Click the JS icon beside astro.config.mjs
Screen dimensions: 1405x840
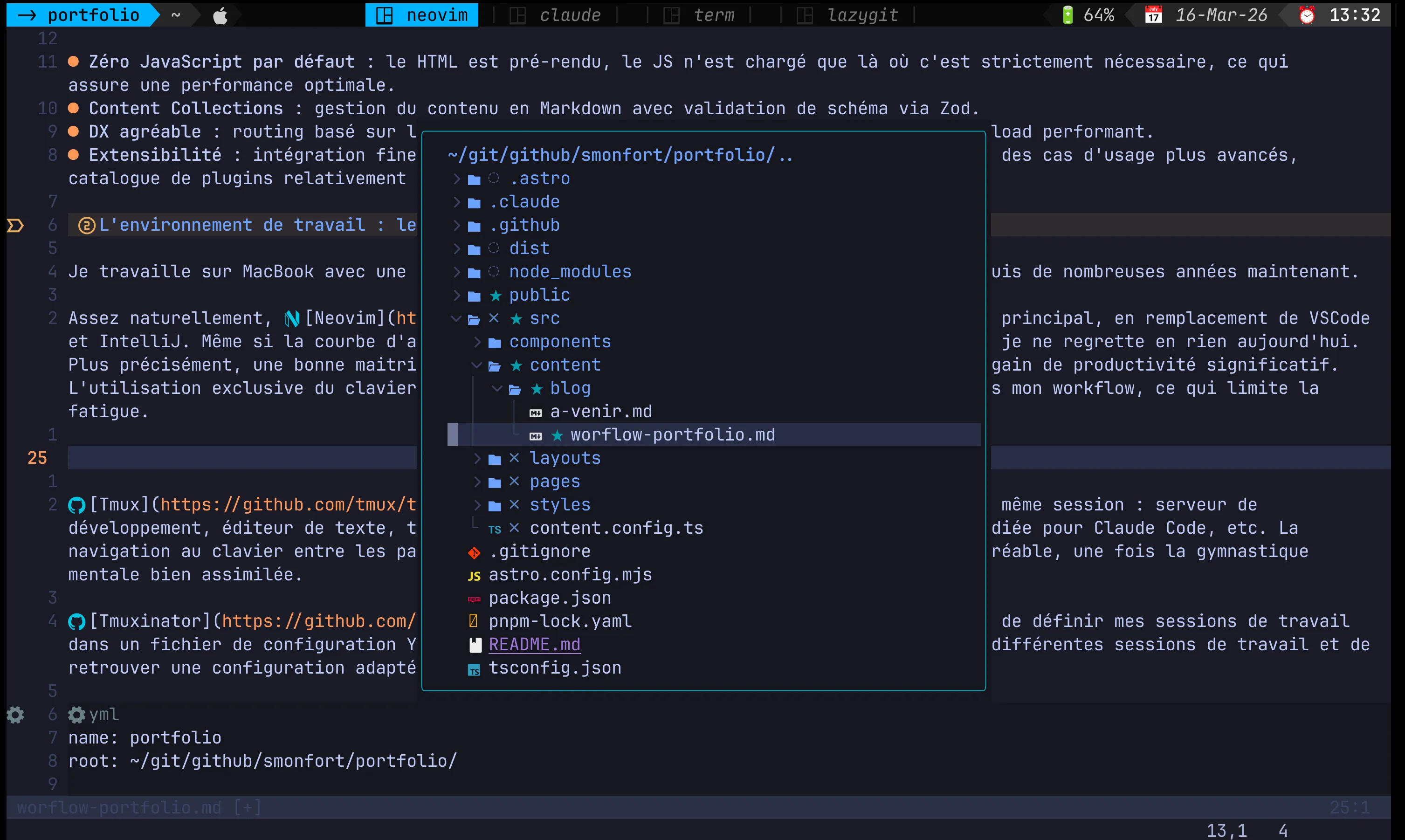point(475,576)
